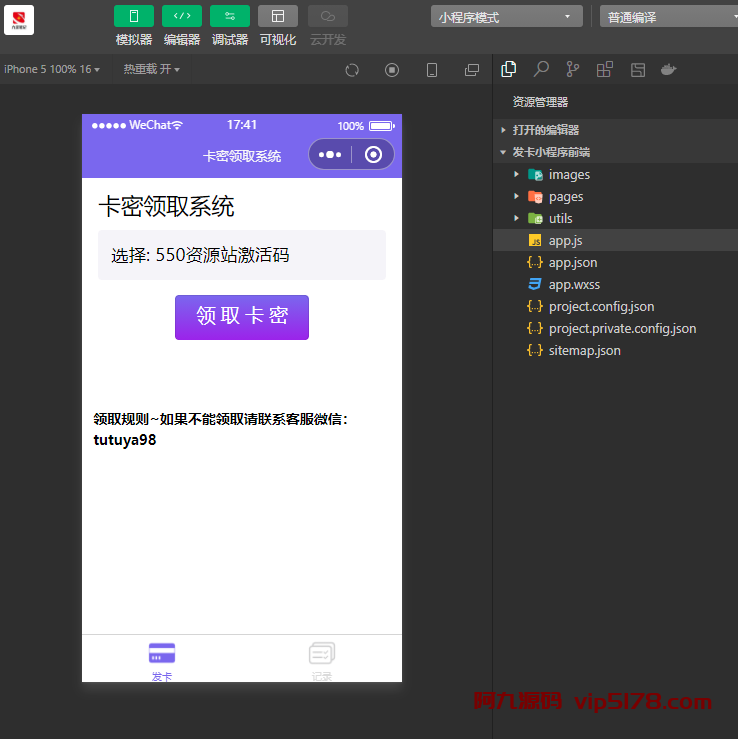
Task: Click the 领取卡密 button
Action: [242, 317]
